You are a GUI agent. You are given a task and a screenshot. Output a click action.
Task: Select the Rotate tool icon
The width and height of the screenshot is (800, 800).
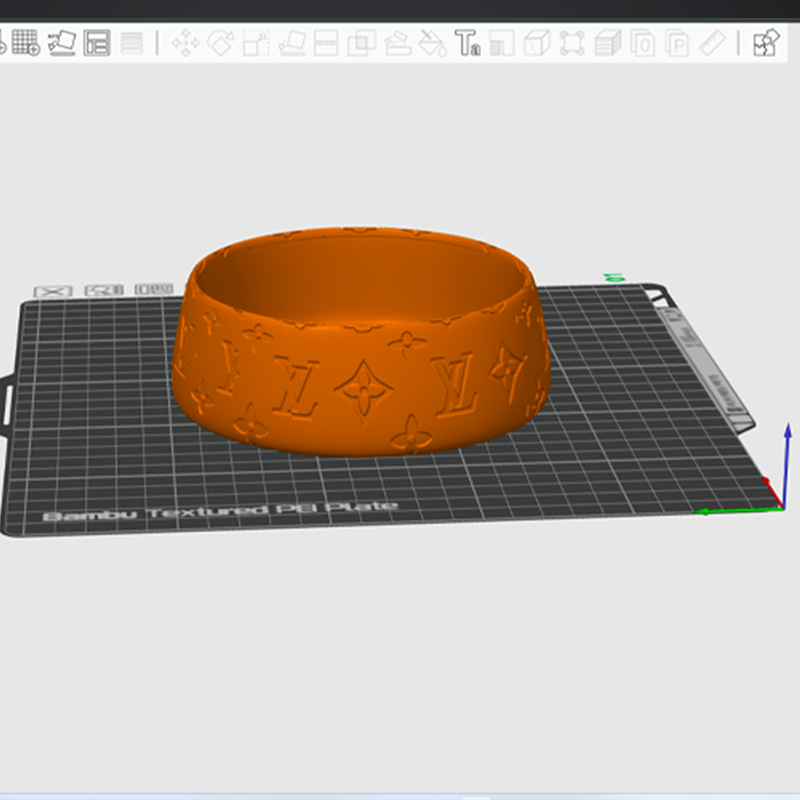coord(221,42)
